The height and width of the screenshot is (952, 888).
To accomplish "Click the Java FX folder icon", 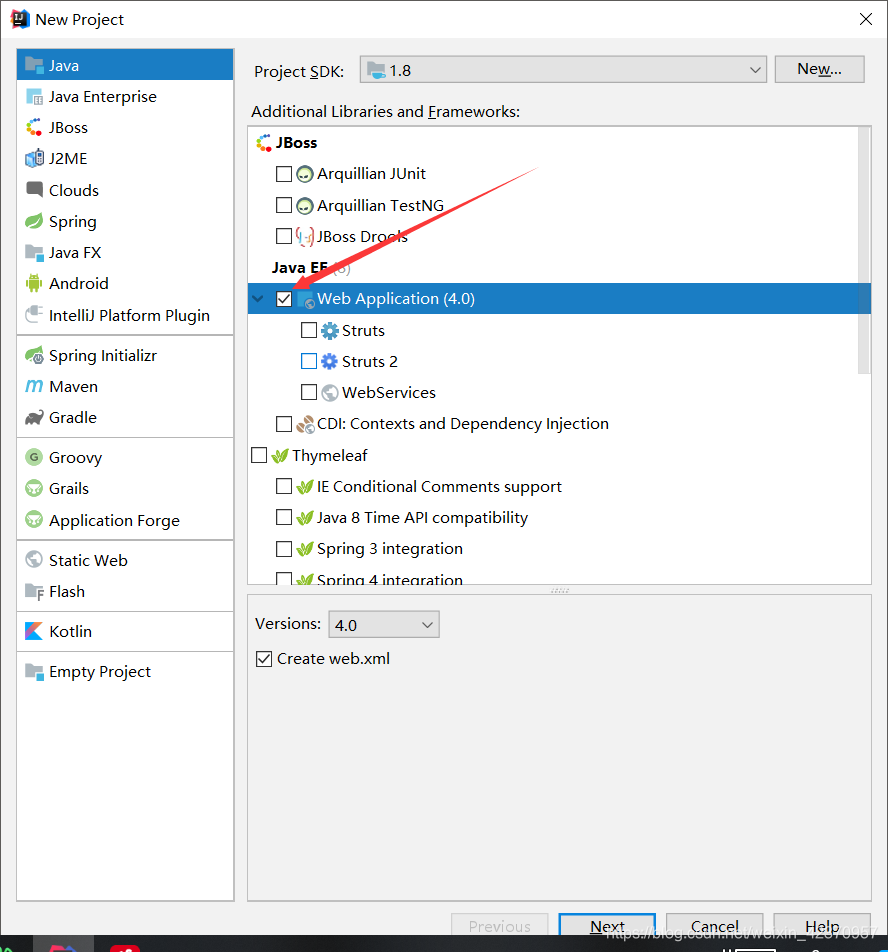I will pyautogui.click(x=34, y=252).
